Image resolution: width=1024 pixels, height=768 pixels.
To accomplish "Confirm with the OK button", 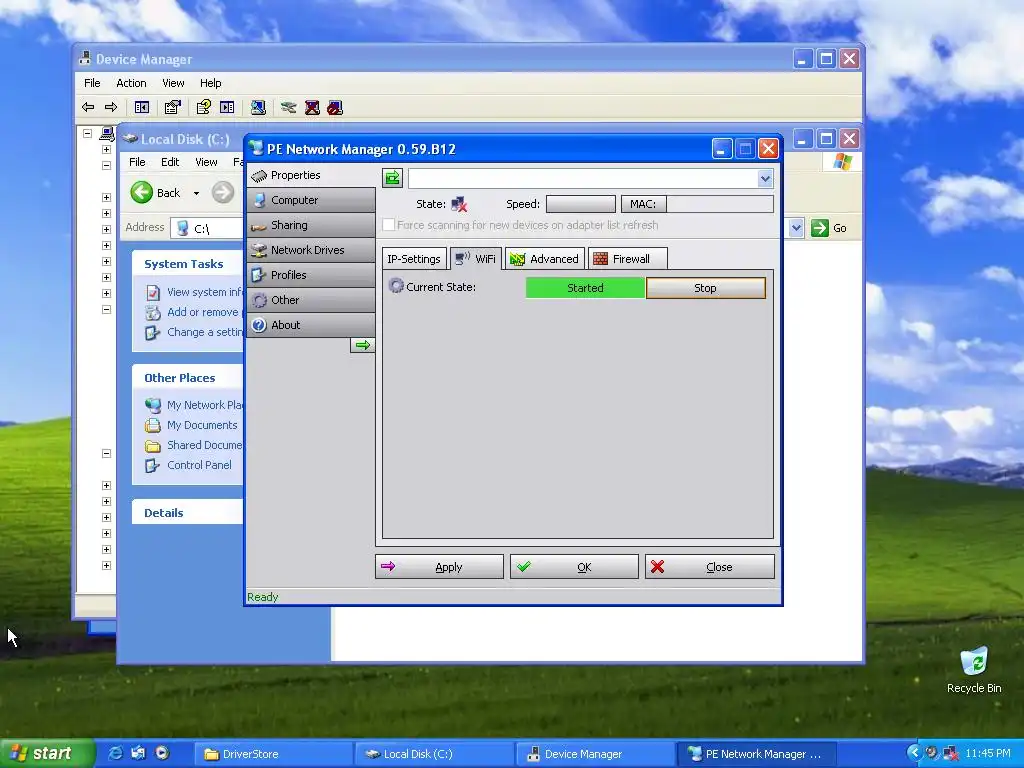I will coord(574,567).
